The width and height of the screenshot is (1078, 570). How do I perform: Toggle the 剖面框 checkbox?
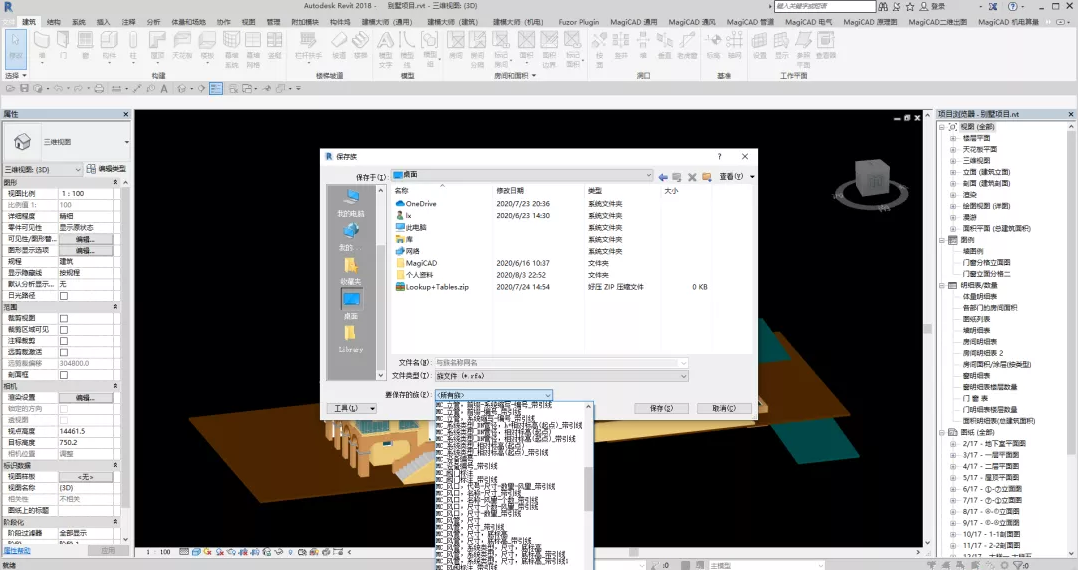64,374
